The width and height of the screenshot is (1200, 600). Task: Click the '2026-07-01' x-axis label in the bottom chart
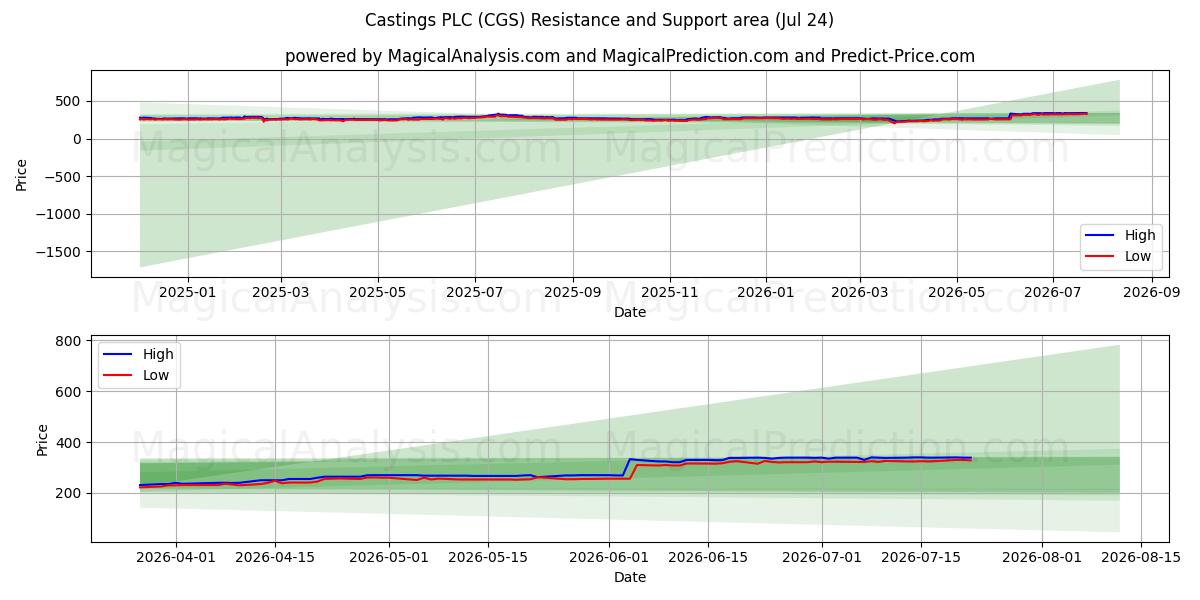pos(822,558)
